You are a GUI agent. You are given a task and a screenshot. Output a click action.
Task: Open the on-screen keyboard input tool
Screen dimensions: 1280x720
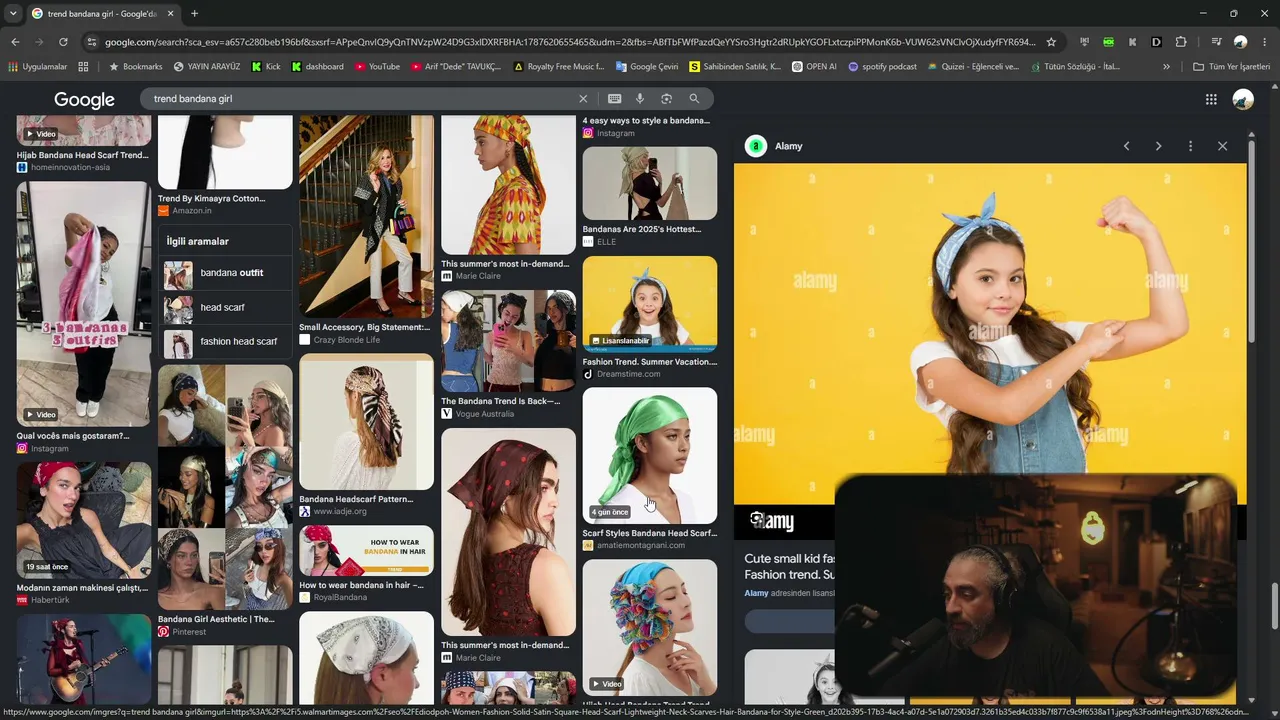pyautogui.click(x=614, y=99)
